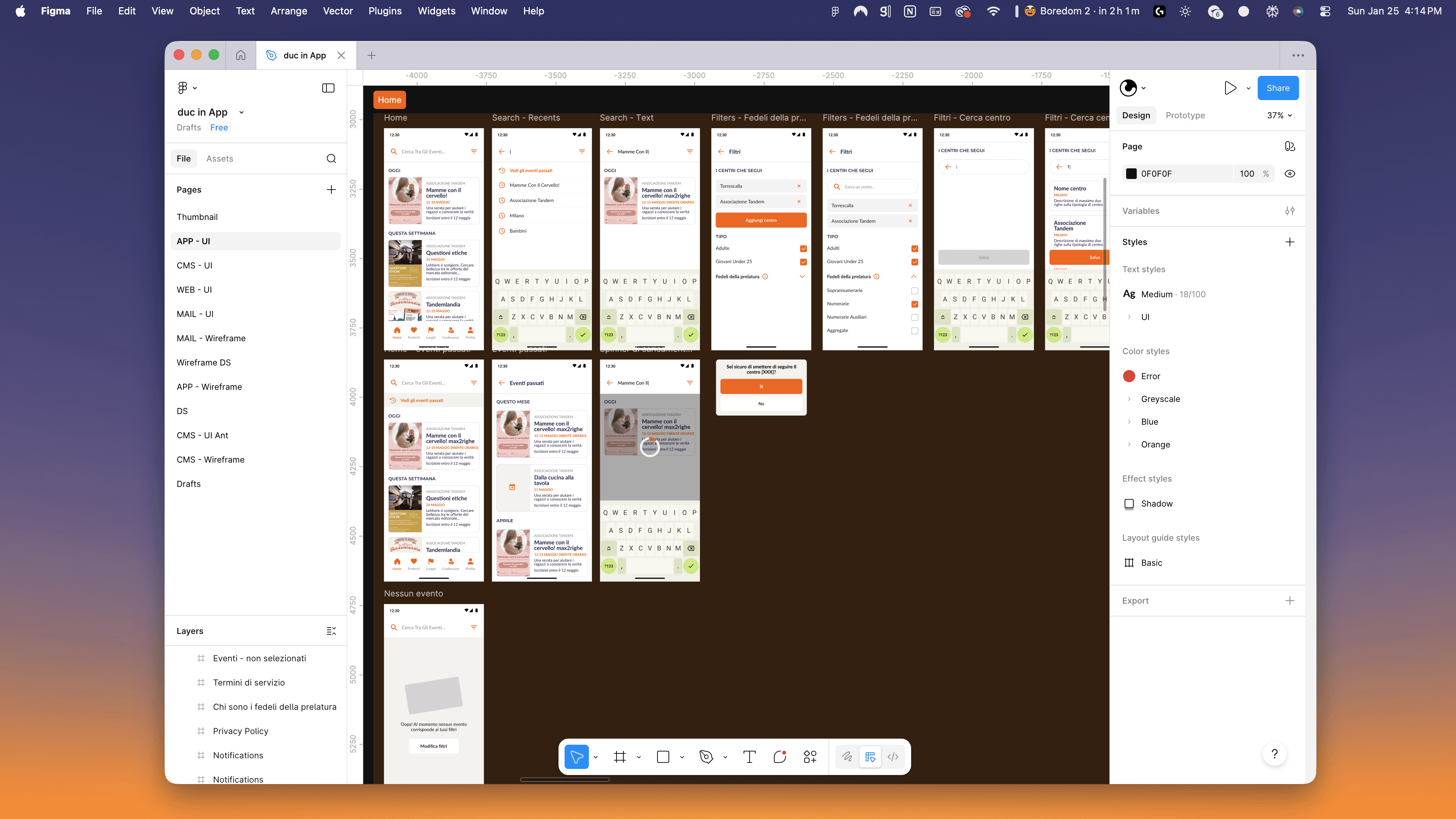Select the Frame tool in bottom toolbar
The width and height of the screenshot is (1456, 819).
[620, 757]
